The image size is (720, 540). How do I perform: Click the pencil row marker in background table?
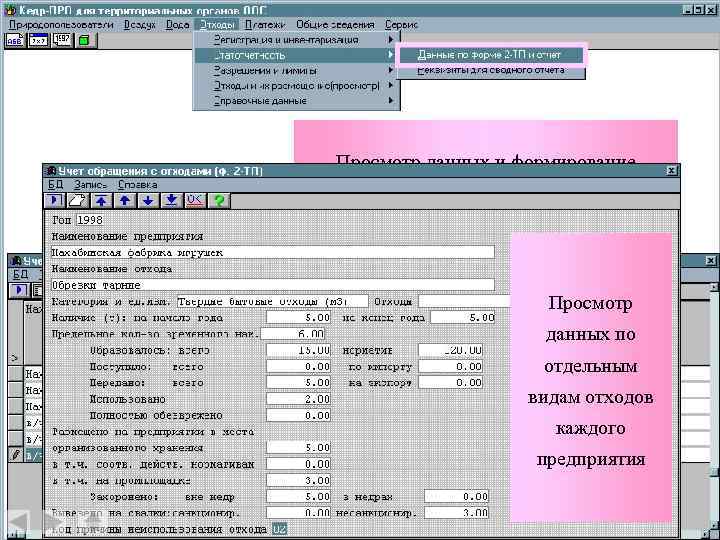(16, 455)
